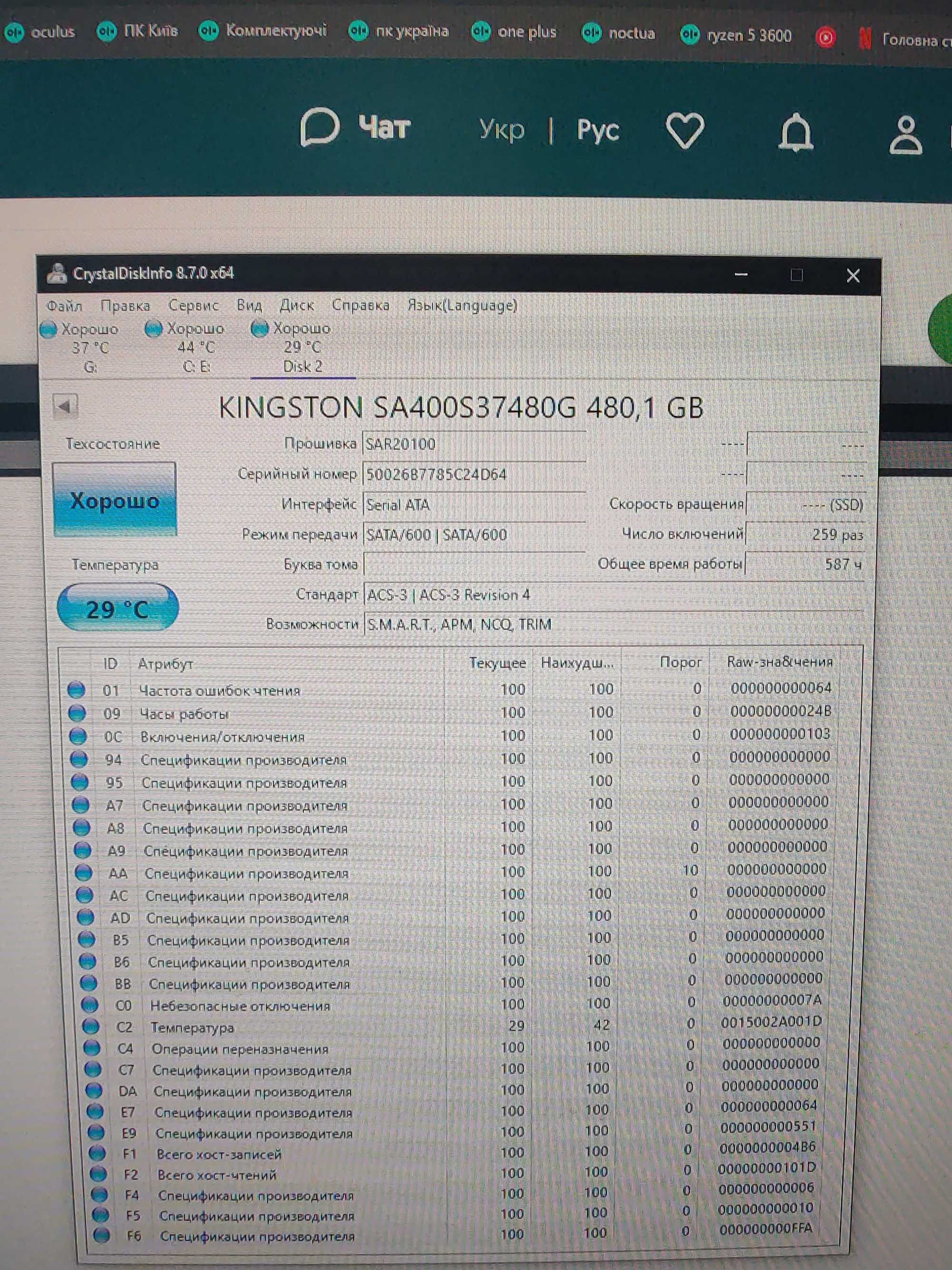The width and height of the screenshot is (952, 1270).
Task: Click the user profile icon on the website
Action: 905,136
